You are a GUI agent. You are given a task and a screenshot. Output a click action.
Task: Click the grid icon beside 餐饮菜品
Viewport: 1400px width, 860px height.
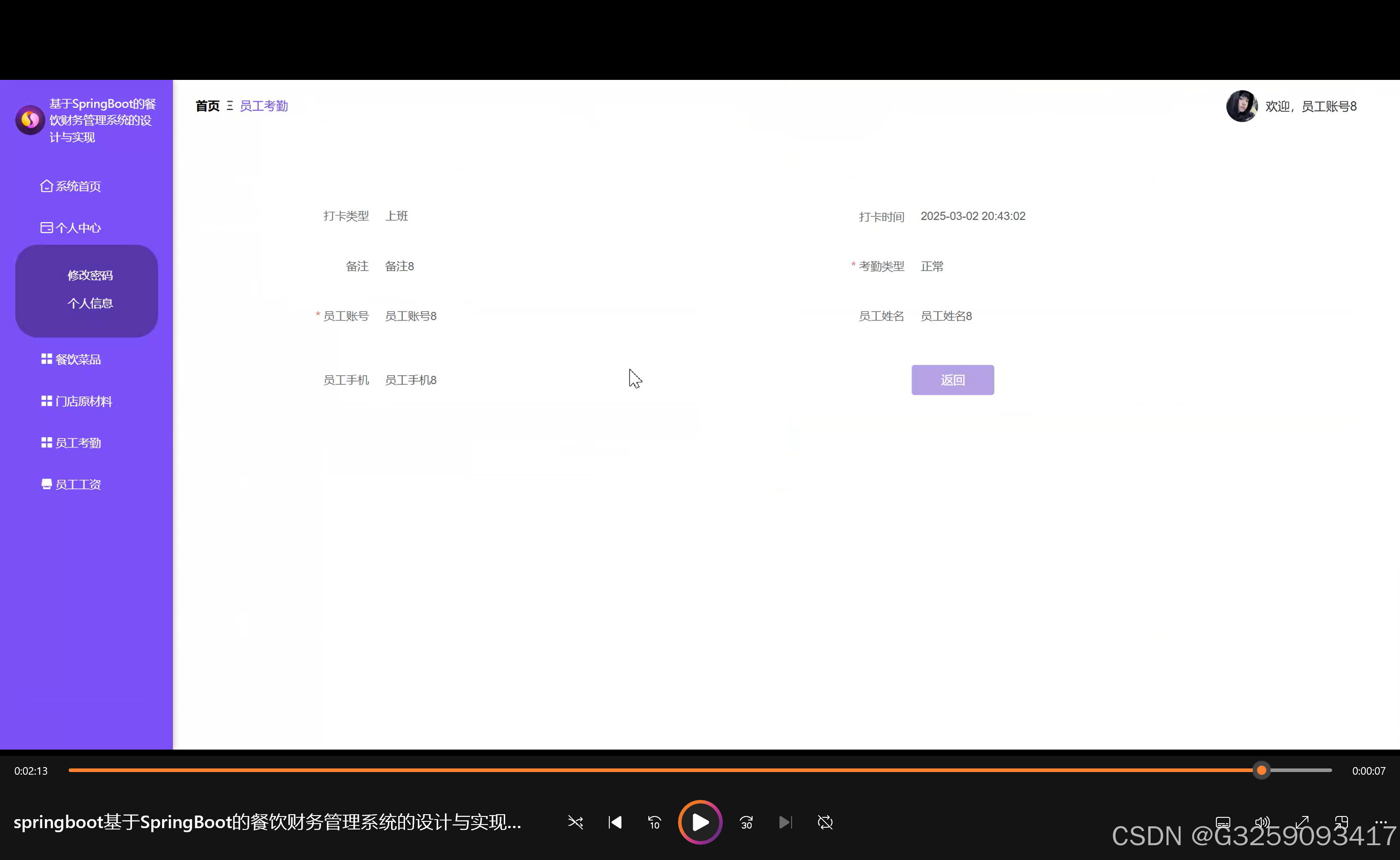[47, 359]
